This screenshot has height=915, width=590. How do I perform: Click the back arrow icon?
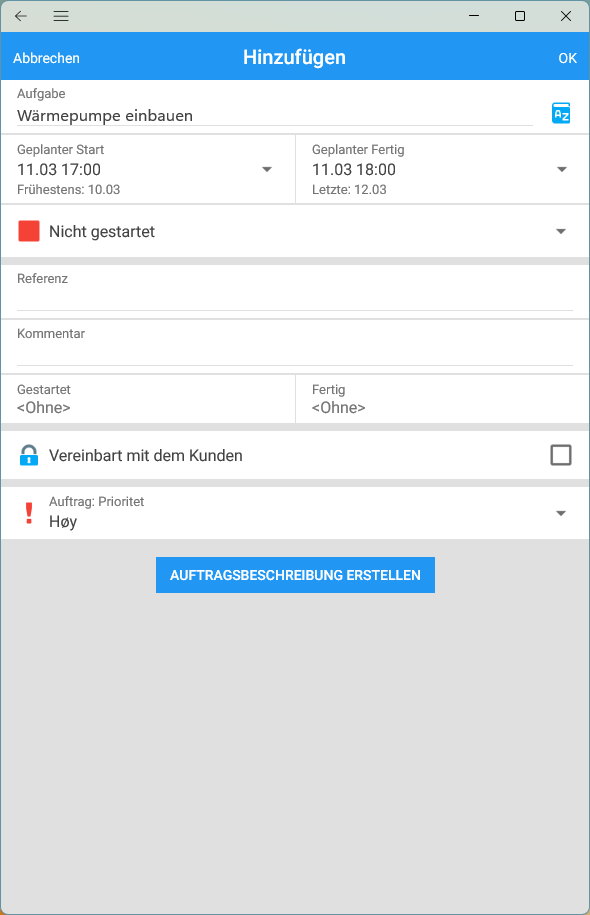21,16
